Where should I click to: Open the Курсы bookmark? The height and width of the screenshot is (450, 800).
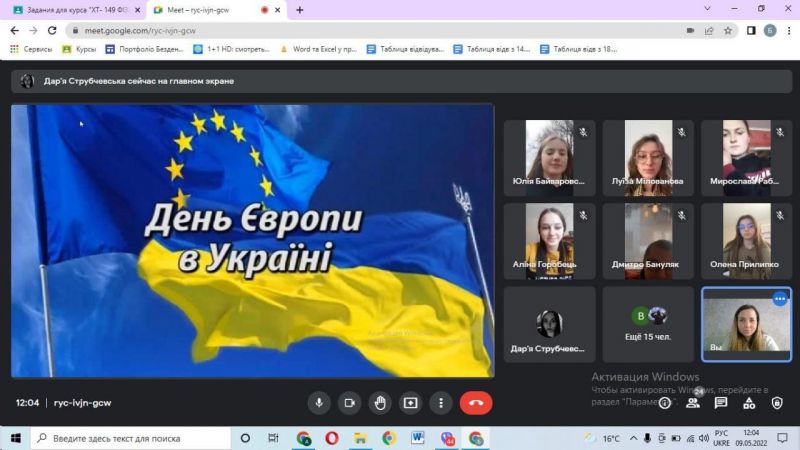[79, 49]
